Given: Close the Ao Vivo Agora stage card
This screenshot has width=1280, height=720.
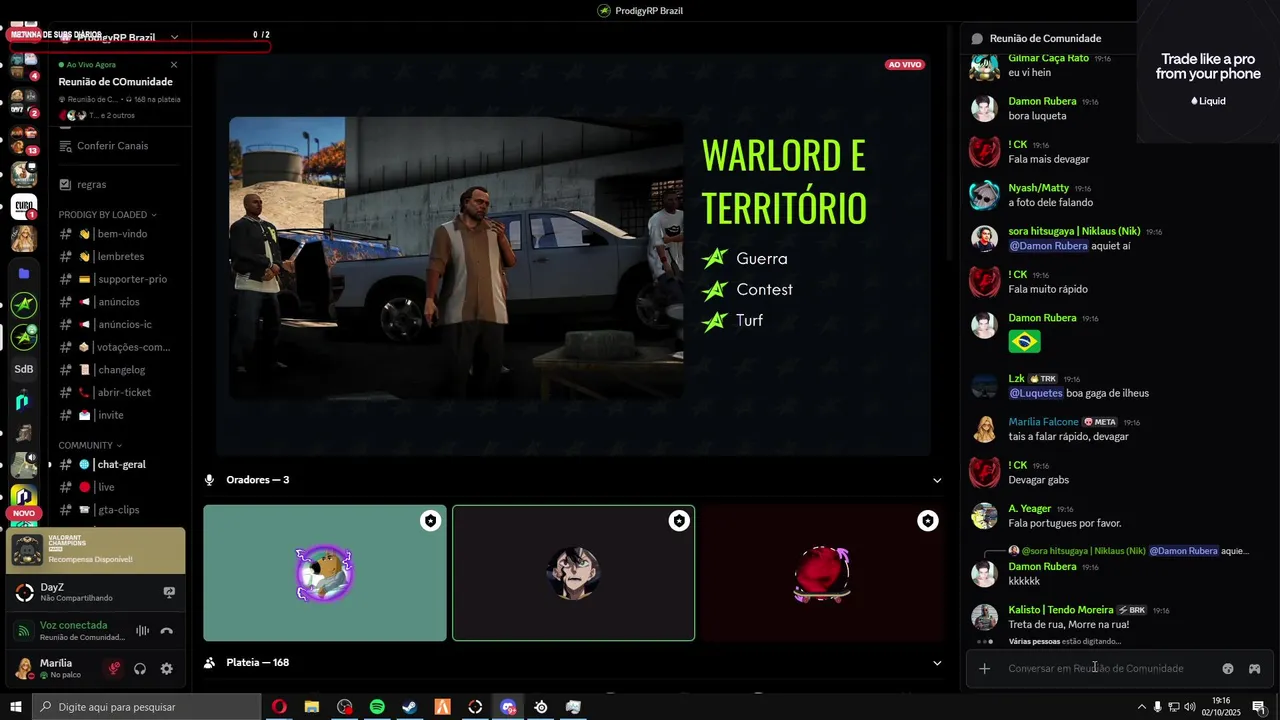Looking at the screenshot, I should (174, 65).
